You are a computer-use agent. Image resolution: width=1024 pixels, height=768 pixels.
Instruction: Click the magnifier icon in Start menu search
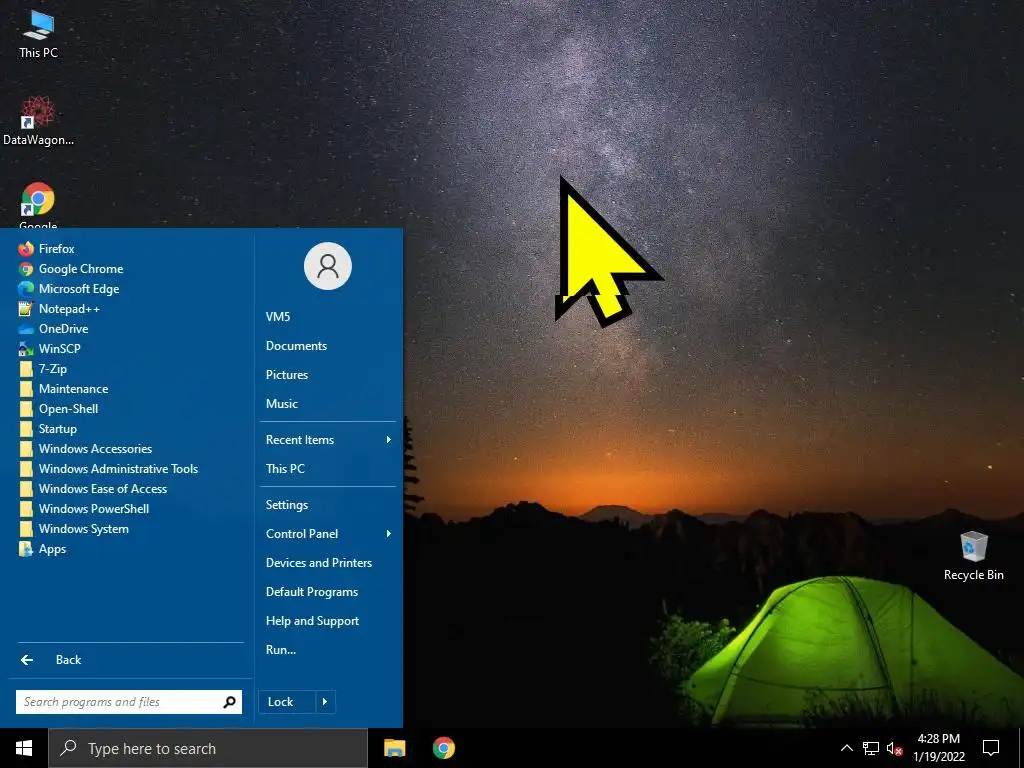pos(229,702)
